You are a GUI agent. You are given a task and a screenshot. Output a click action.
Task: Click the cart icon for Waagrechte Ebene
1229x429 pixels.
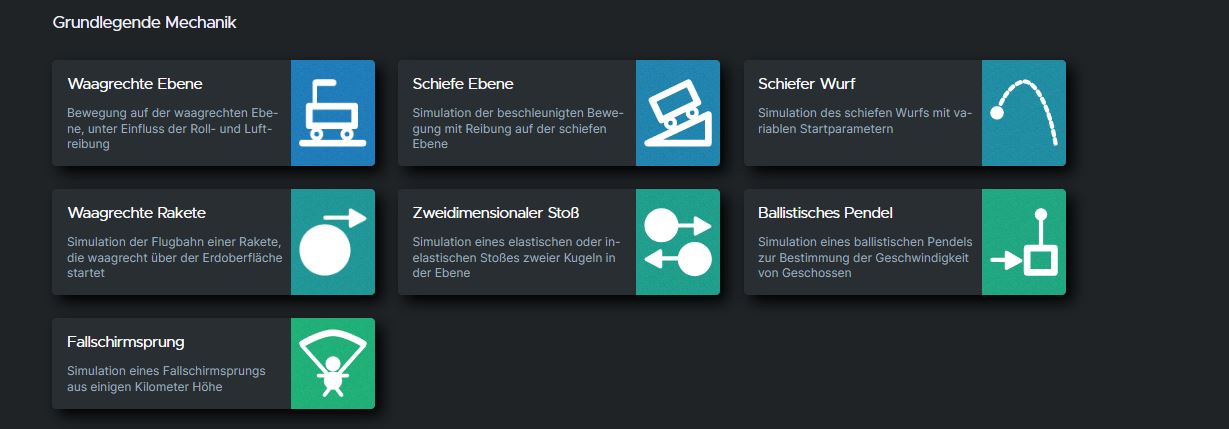pos(332,113)
